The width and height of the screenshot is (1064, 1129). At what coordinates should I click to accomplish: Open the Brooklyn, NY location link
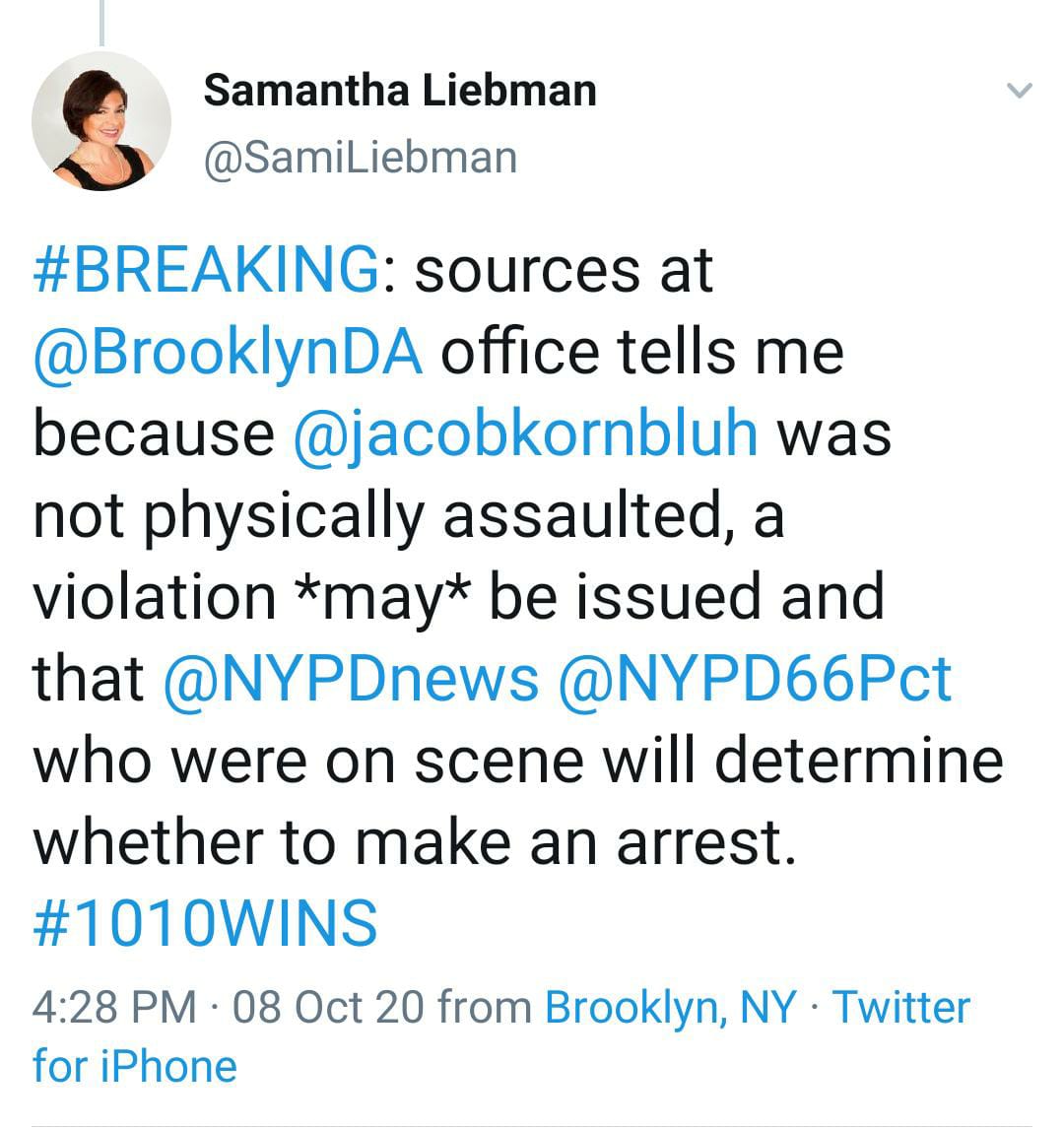(x=670, y=1007)
